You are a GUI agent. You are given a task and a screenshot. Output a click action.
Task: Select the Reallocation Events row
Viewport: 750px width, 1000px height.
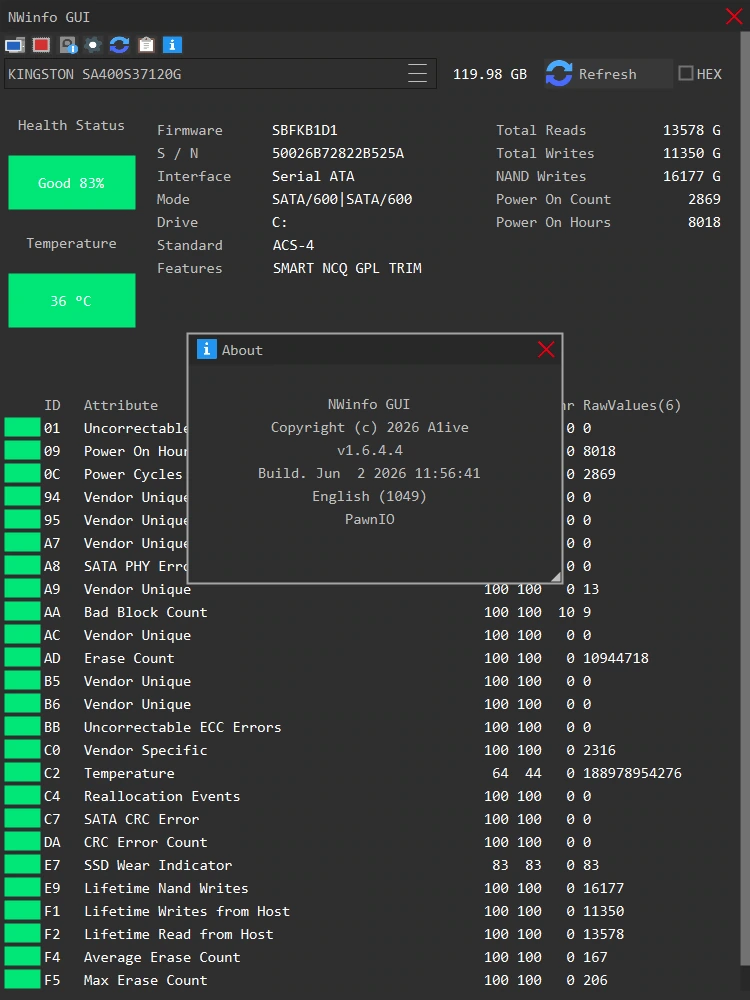point(370,796)
